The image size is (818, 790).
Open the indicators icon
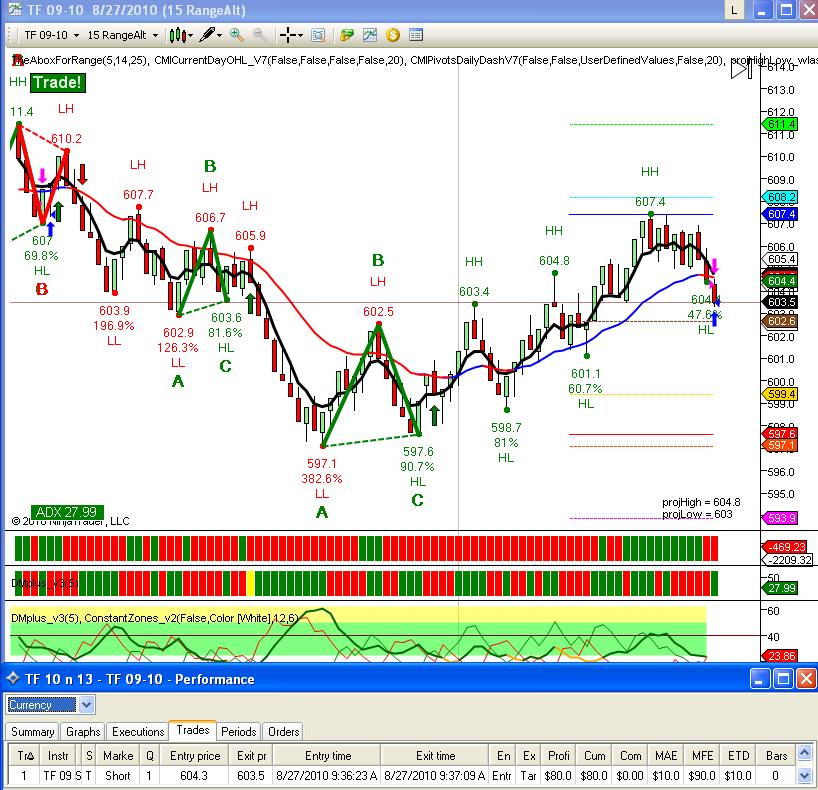click(x=370, y=35)
